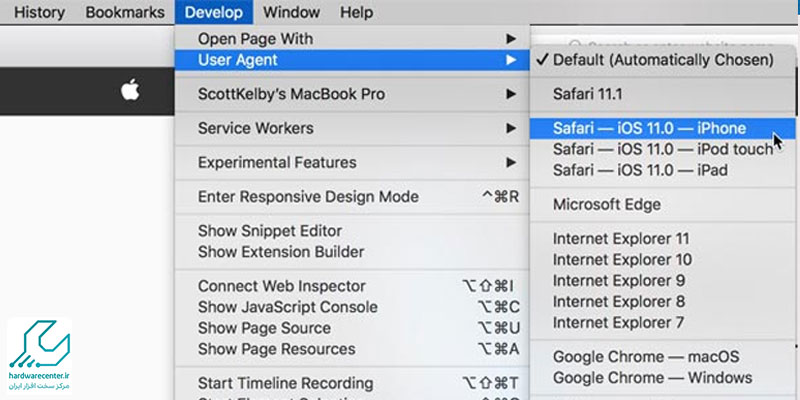Choose Show Snippet Editor
The image size is (800, 400).
point(352,231)
